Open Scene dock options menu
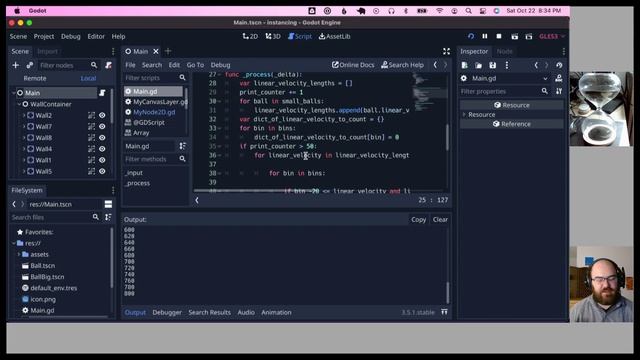The image size is (640, 360). (x=113, y=51)
